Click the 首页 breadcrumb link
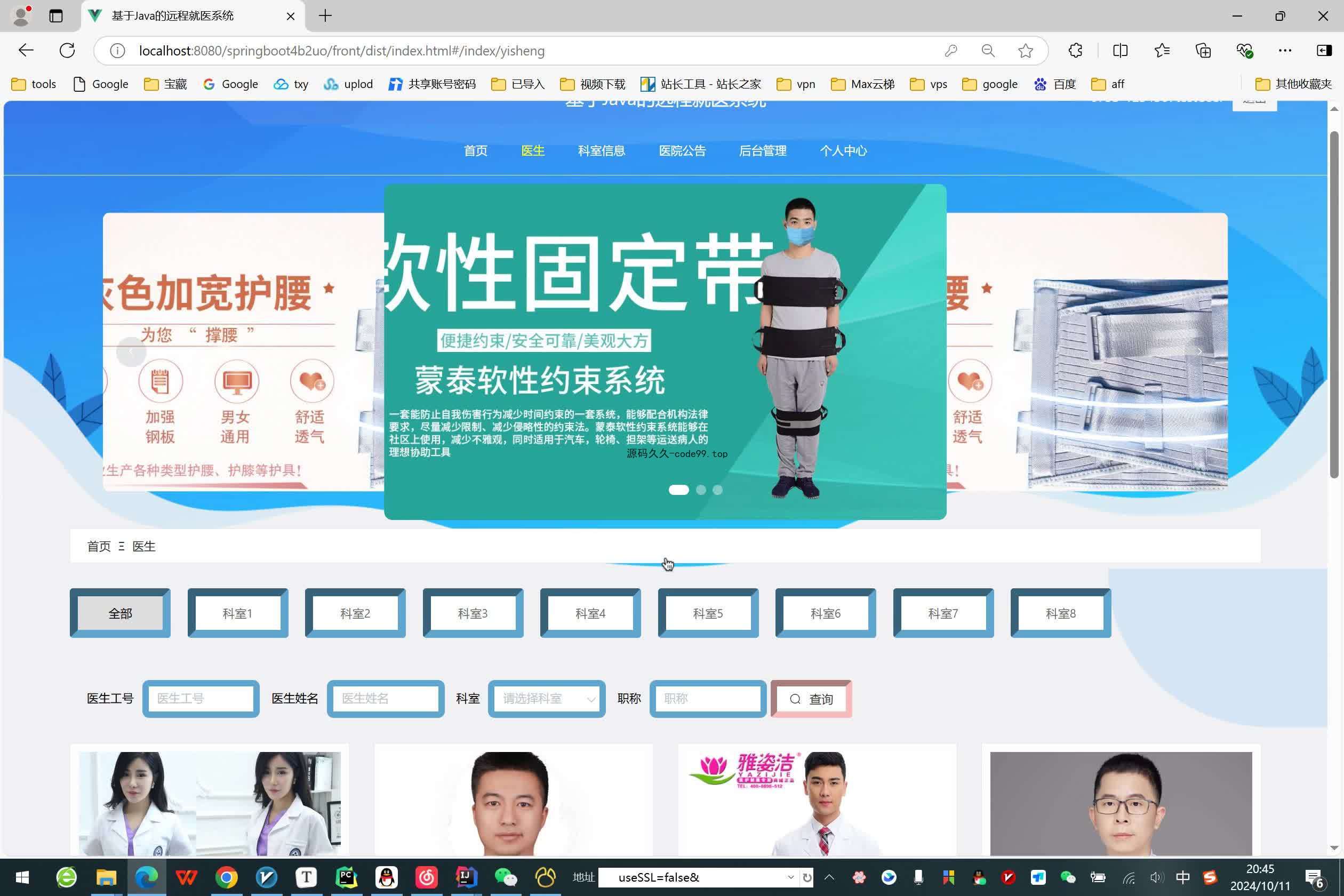 [x=99, y=546]
